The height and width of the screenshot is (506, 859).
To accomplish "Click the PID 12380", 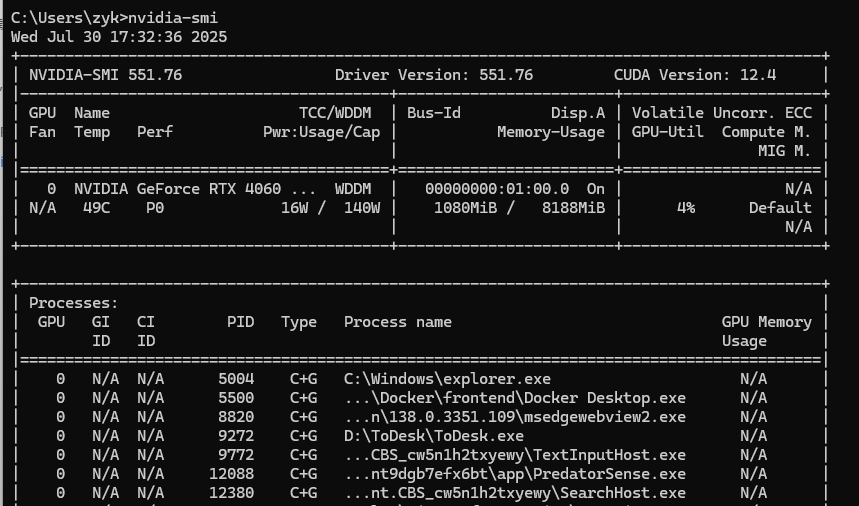I will pos(232,493).
